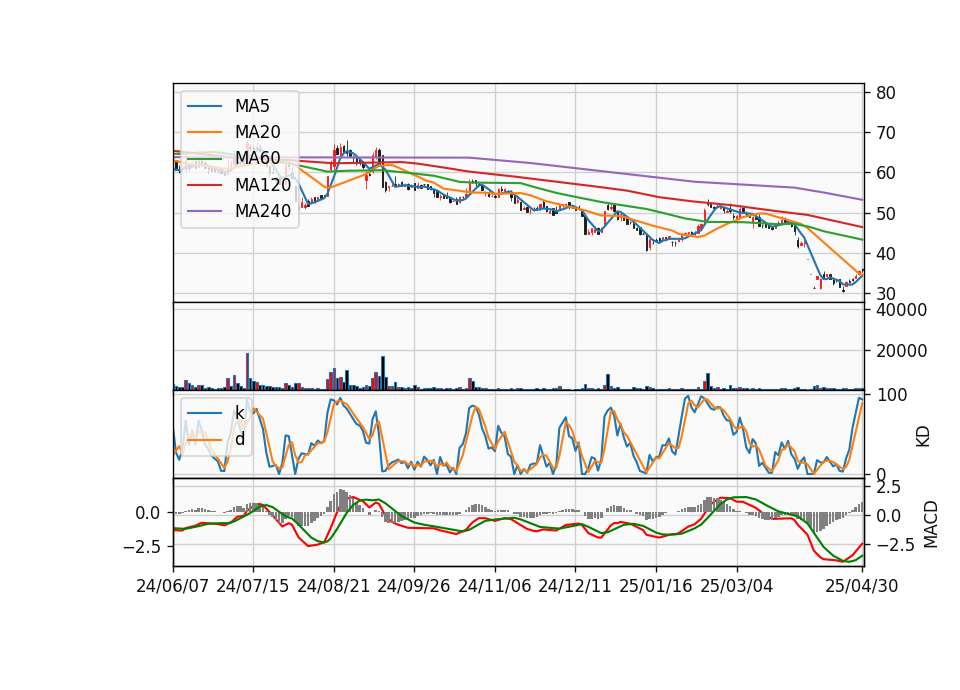Click the 20000 volume axis label
Screen dimensions: 960x690
pyautogui.click(x=901, y=351)
